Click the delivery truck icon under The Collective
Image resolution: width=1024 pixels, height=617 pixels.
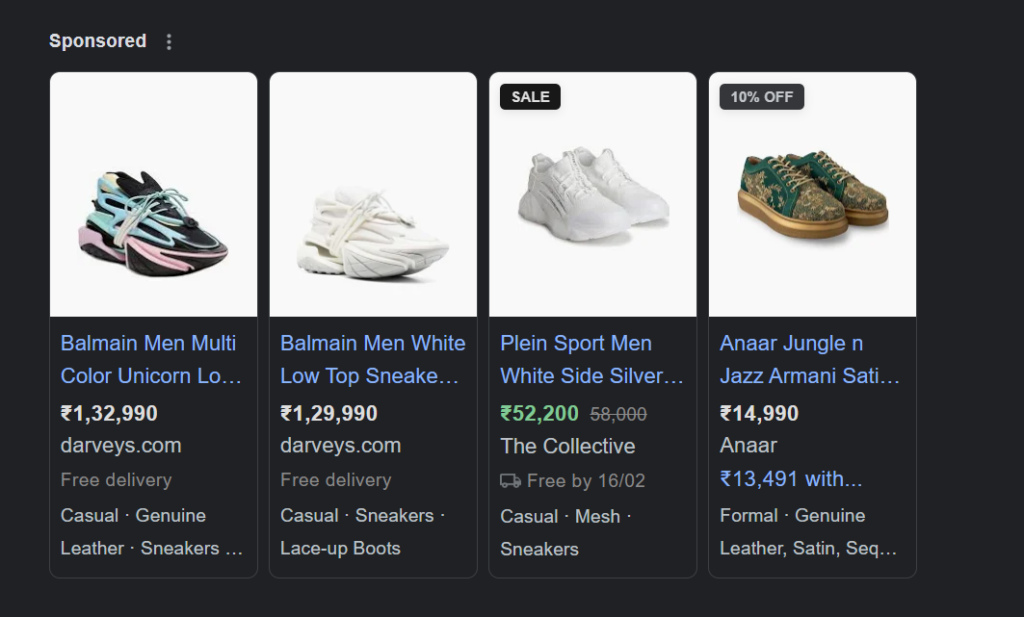coord(511,481)
